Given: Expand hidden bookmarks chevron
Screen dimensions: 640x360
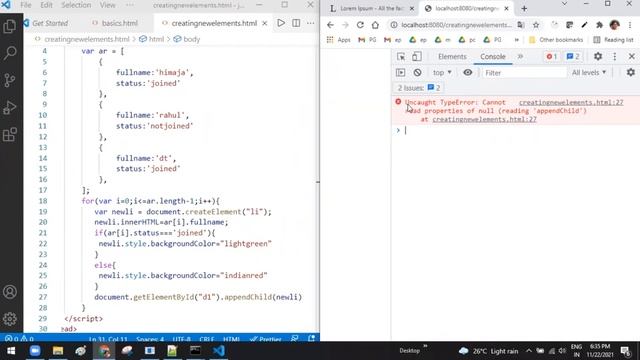Looking at the screenshot, I should point(516,40).
